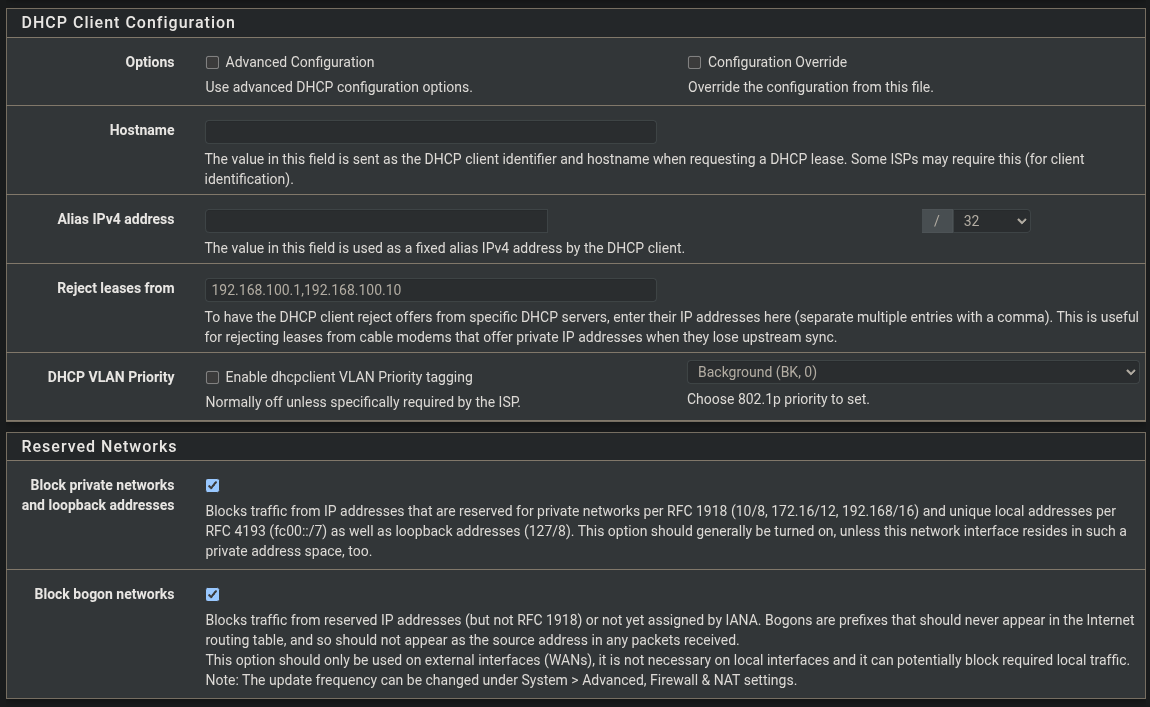Click into the Reject leases from field

click(430, 289)
